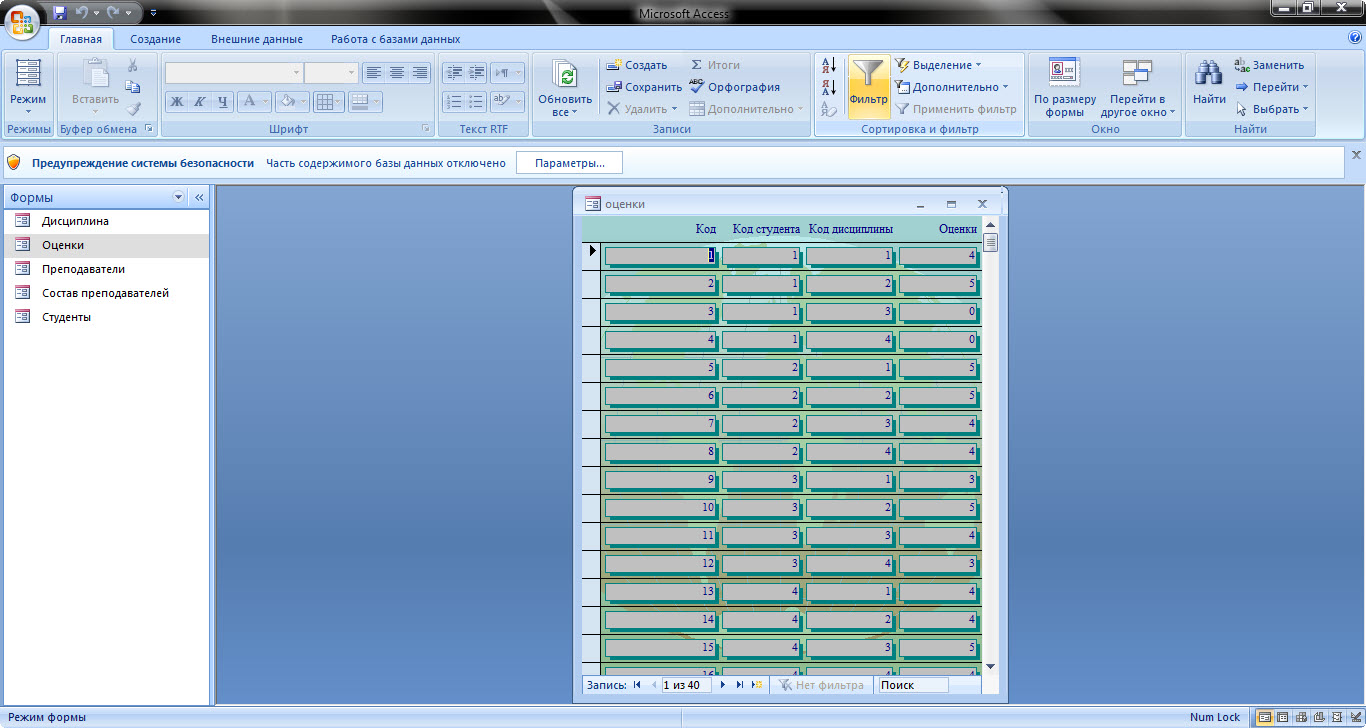Open the Дисциплина form
Screen dimensions: 1366x728
(107, 221)
